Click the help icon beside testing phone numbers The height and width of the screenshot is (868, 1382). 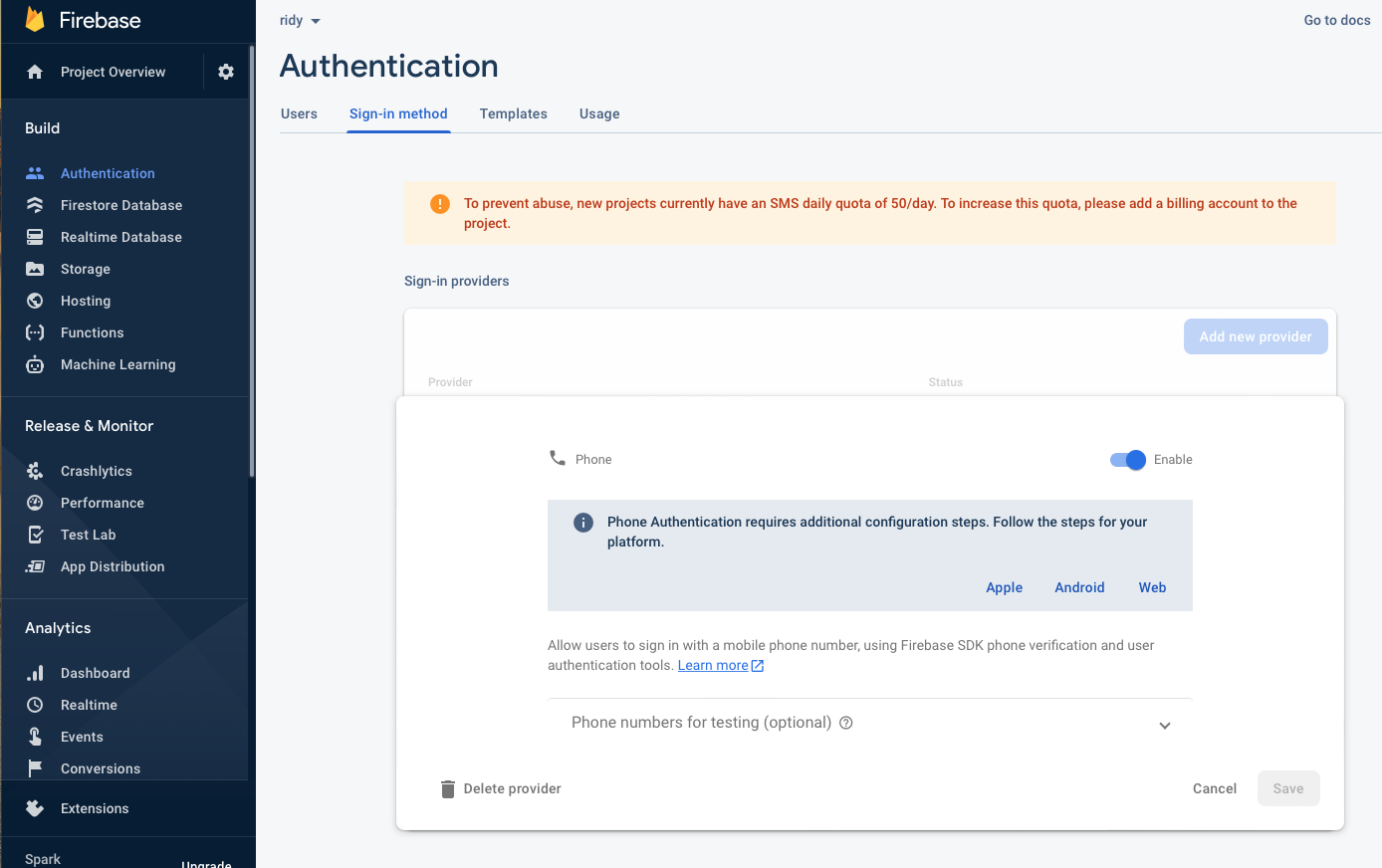coord(846,723)
